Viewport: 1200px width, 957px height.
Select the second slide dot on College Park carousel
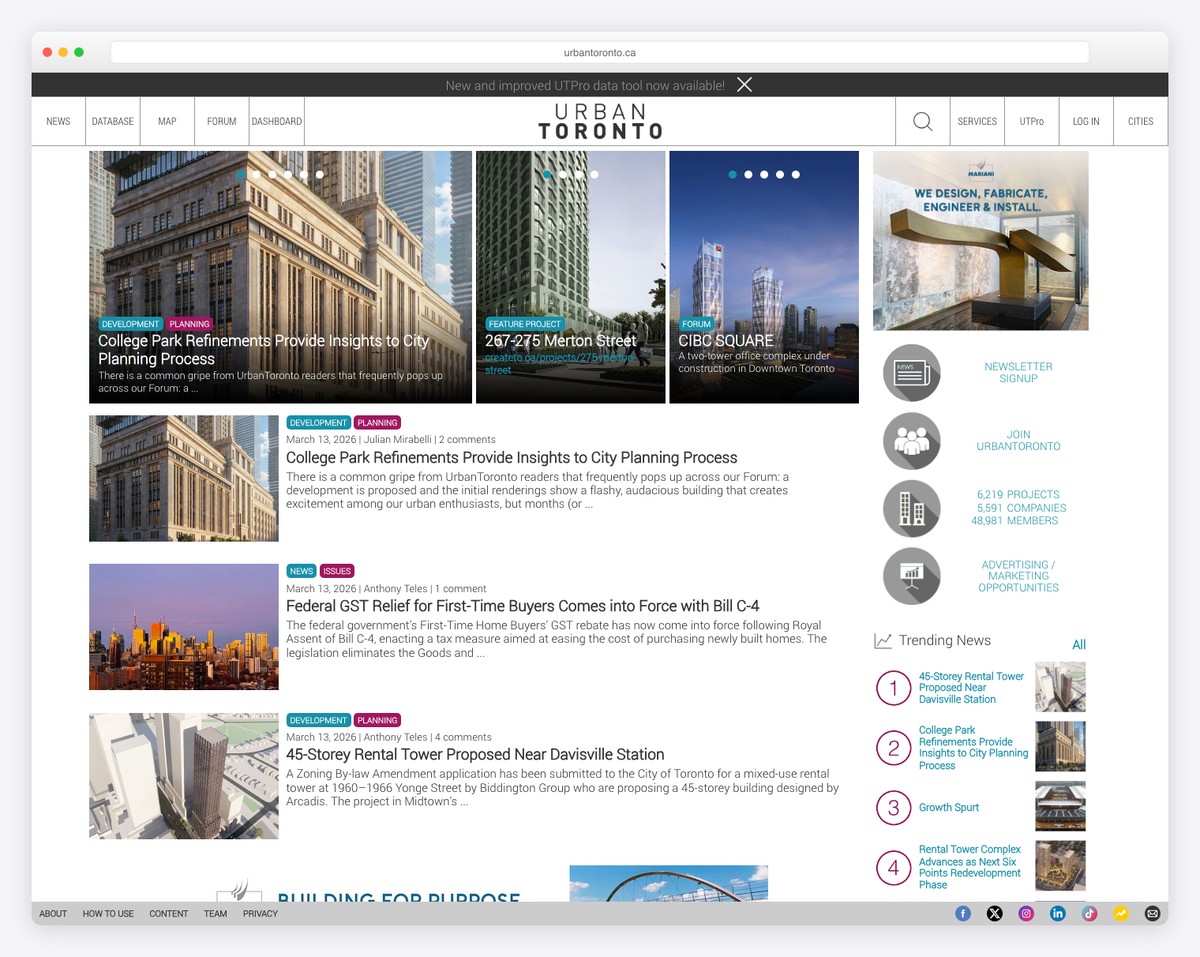point(256,174)
